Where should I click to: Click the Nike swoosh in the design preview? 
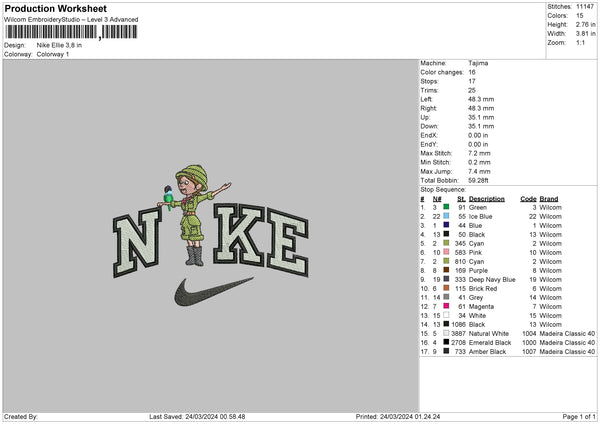pos(213,292)
